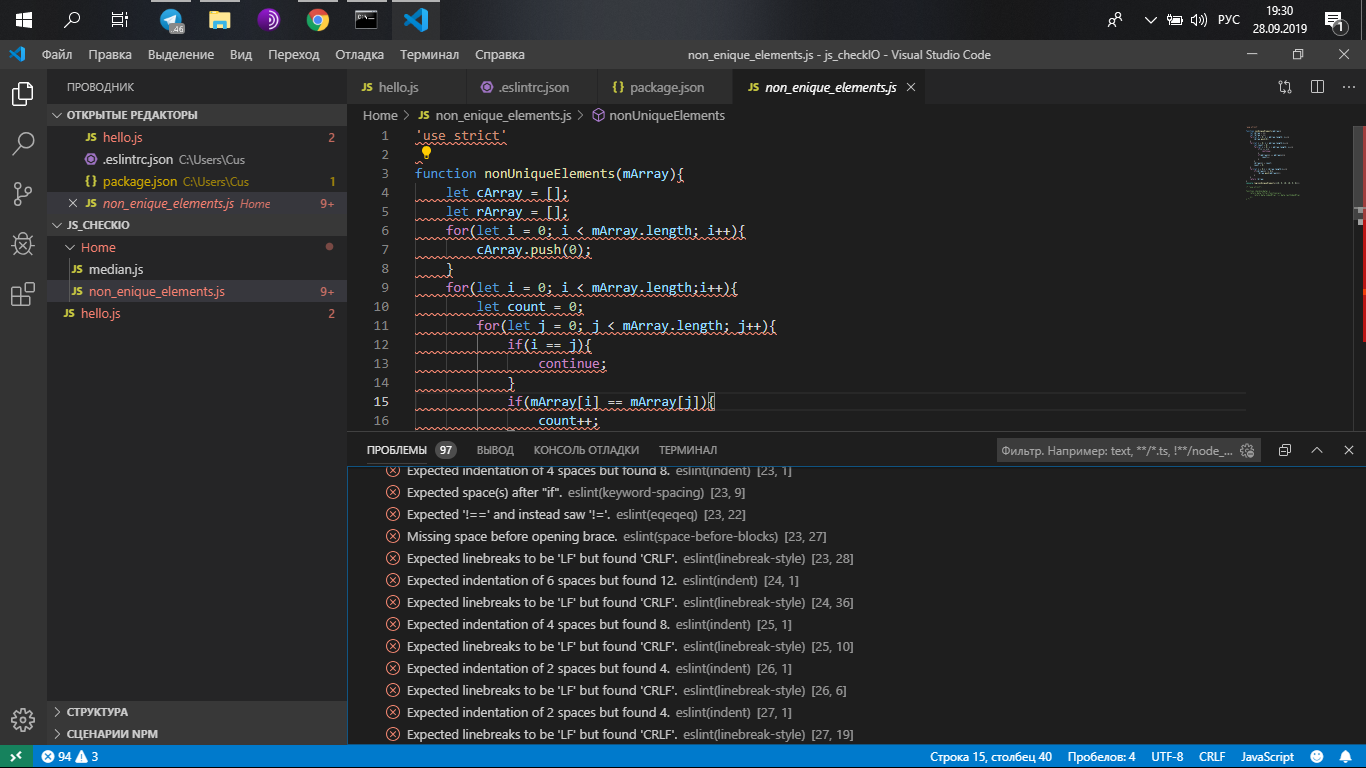
Task: Close the bottom panel
Action: pyautogui.click(x=1349, y=450)
